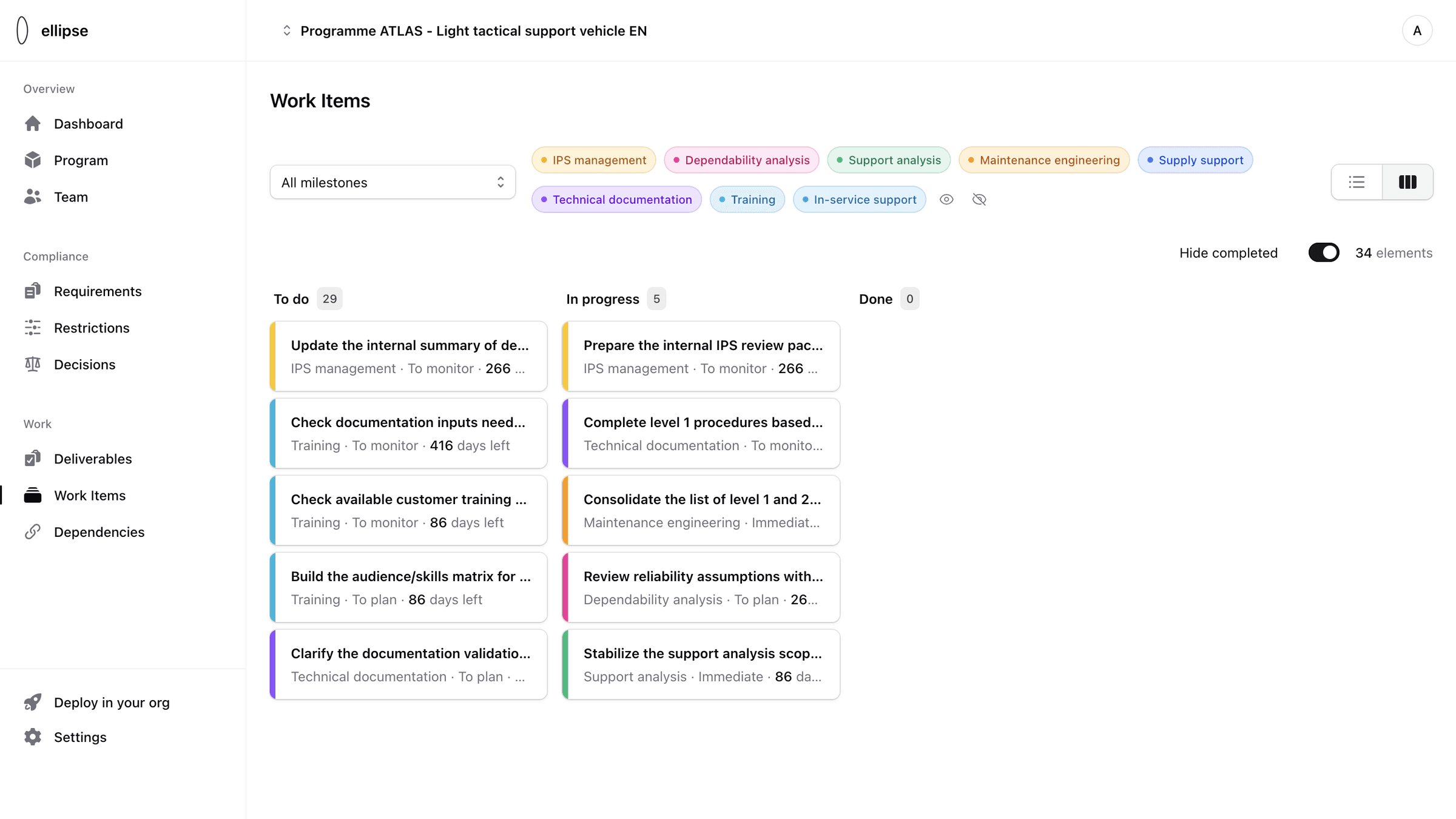This screenshot has height=819, width=1456.
Task: Click the Work Items stack icon
Action: (x=33, y=495)
